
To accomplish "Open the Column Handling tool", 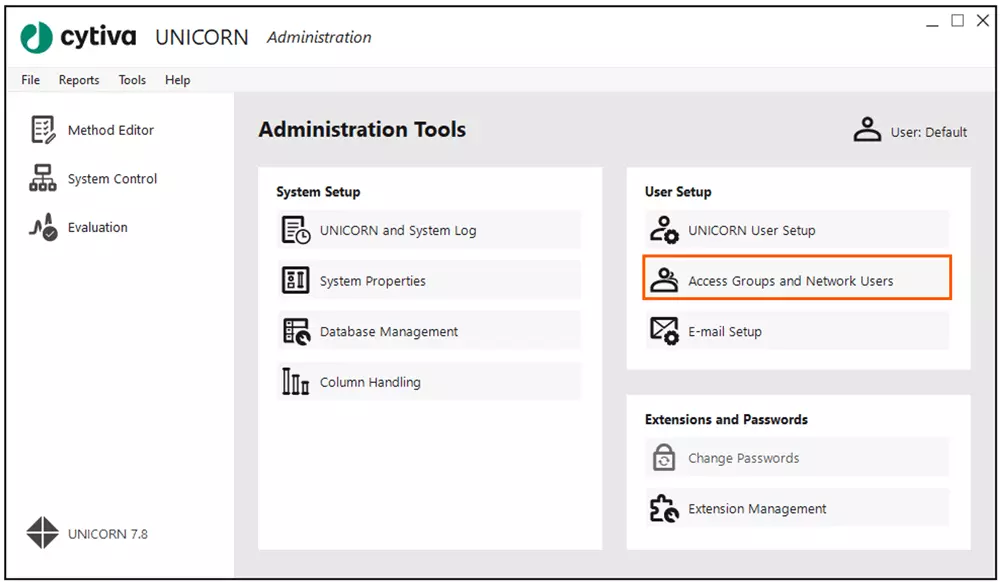I will (x=428, y=381).
